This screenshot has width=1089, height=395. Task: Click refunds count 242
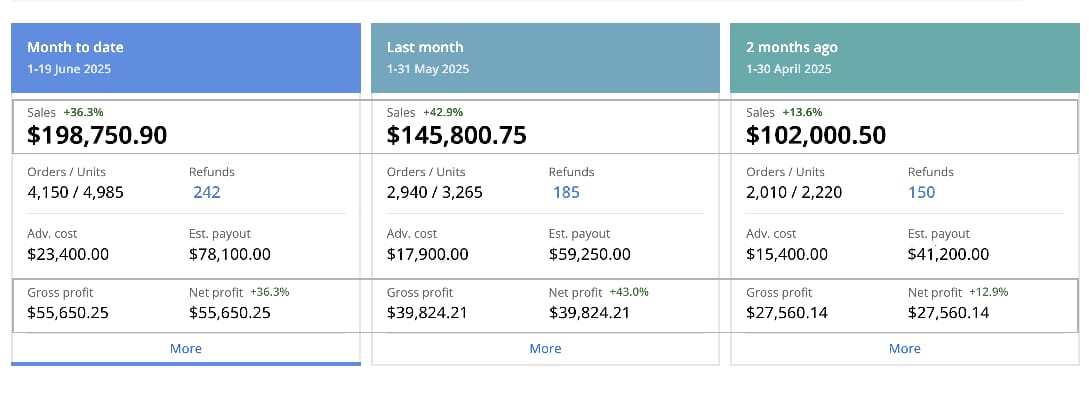(207, 192)
